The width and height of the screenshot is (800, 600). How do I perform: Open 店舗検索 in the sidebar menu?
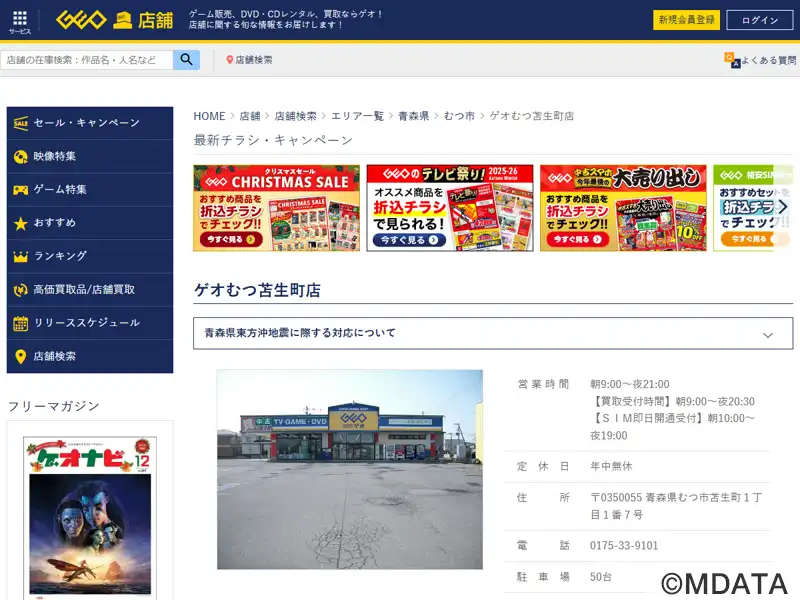[90, 356]
